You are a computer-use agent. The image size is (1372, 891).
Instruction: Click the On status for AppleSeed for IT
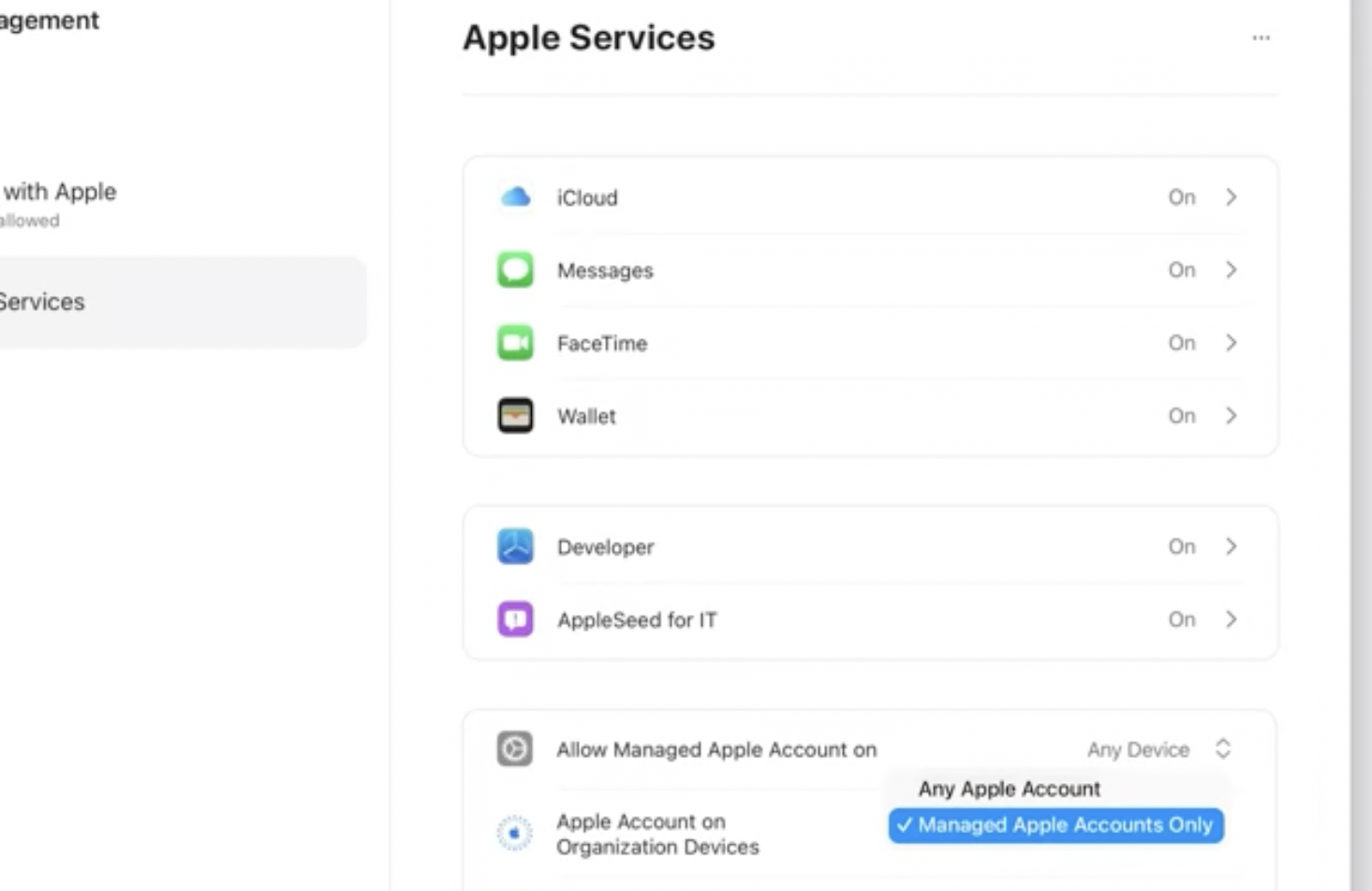pyautogui.click(x=1182, y=619)
